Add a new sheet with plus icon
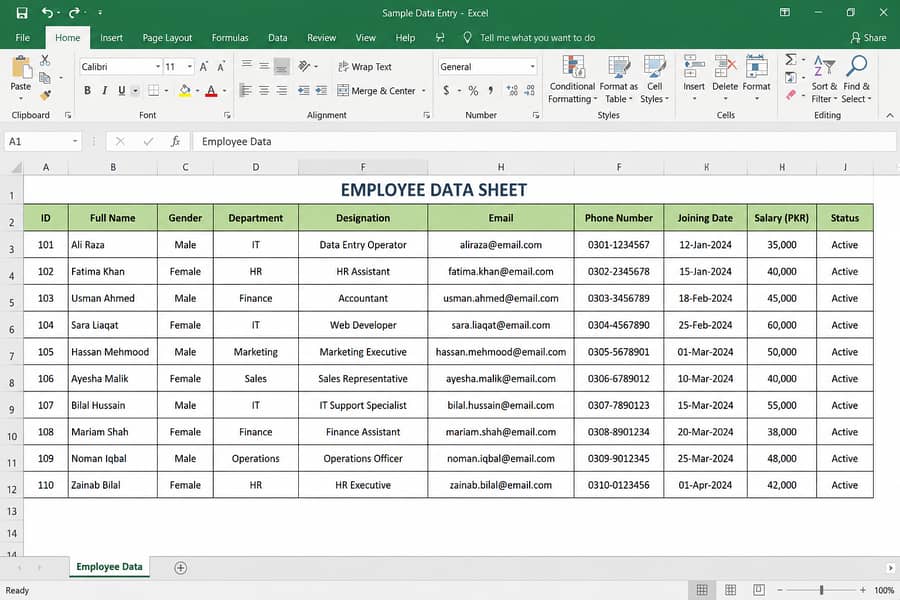900x600 pixels. pos(180,568)
